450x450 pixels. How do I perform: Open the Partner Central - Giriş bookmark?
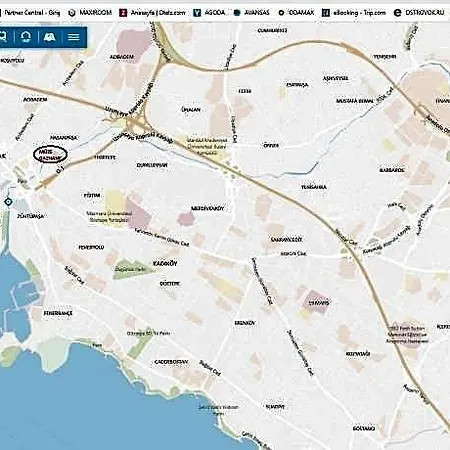pos(31,13)
